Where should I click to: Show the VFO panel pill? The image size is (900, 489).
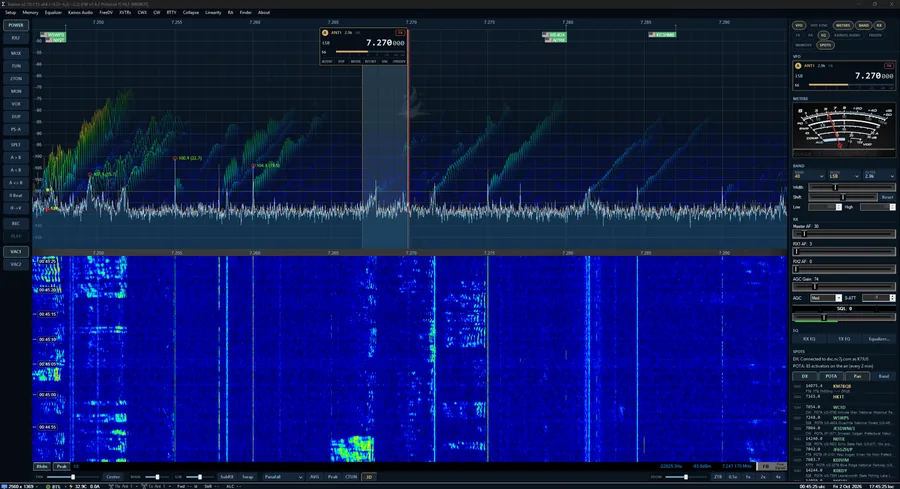tap(798, 25)
